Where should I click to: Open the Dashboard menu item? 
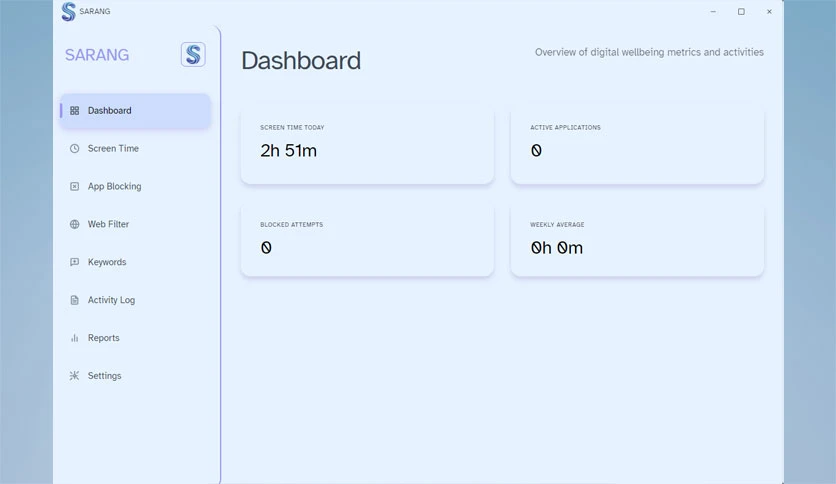pyautogui.click(x=135, y=111)
